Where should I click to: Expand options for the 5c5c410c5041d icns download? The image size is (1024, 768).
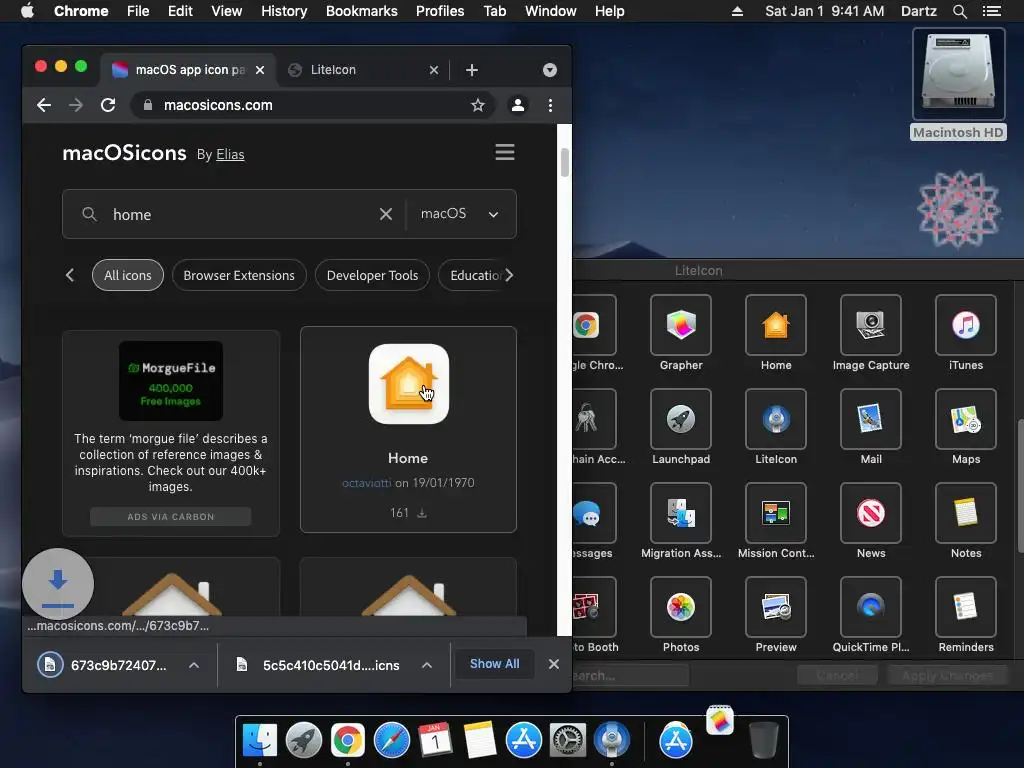point(426,665)
